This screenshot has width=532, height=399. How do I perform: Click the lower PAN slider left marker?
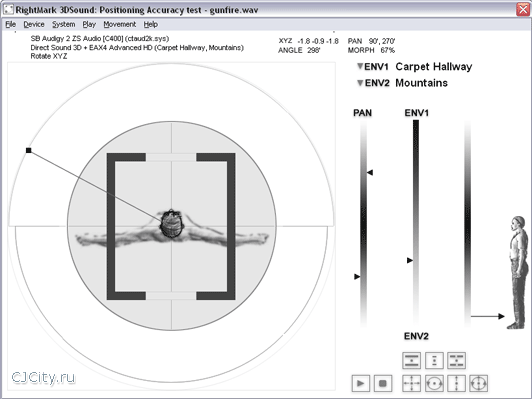coord(357,277)
